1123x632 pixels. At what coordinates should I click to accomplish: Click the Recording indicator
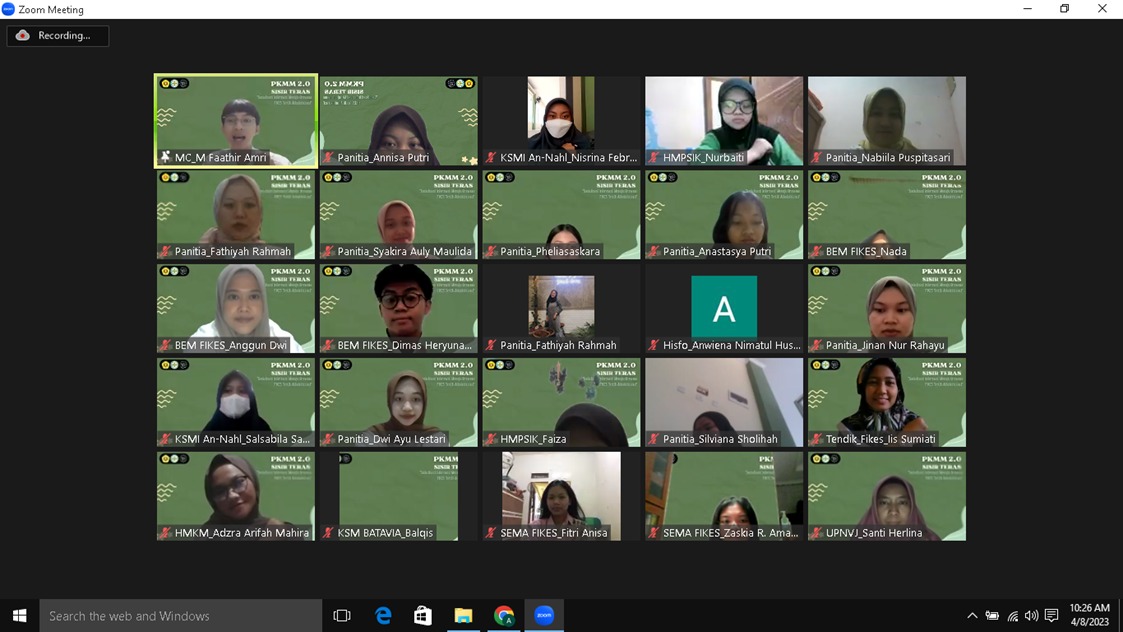57,36
